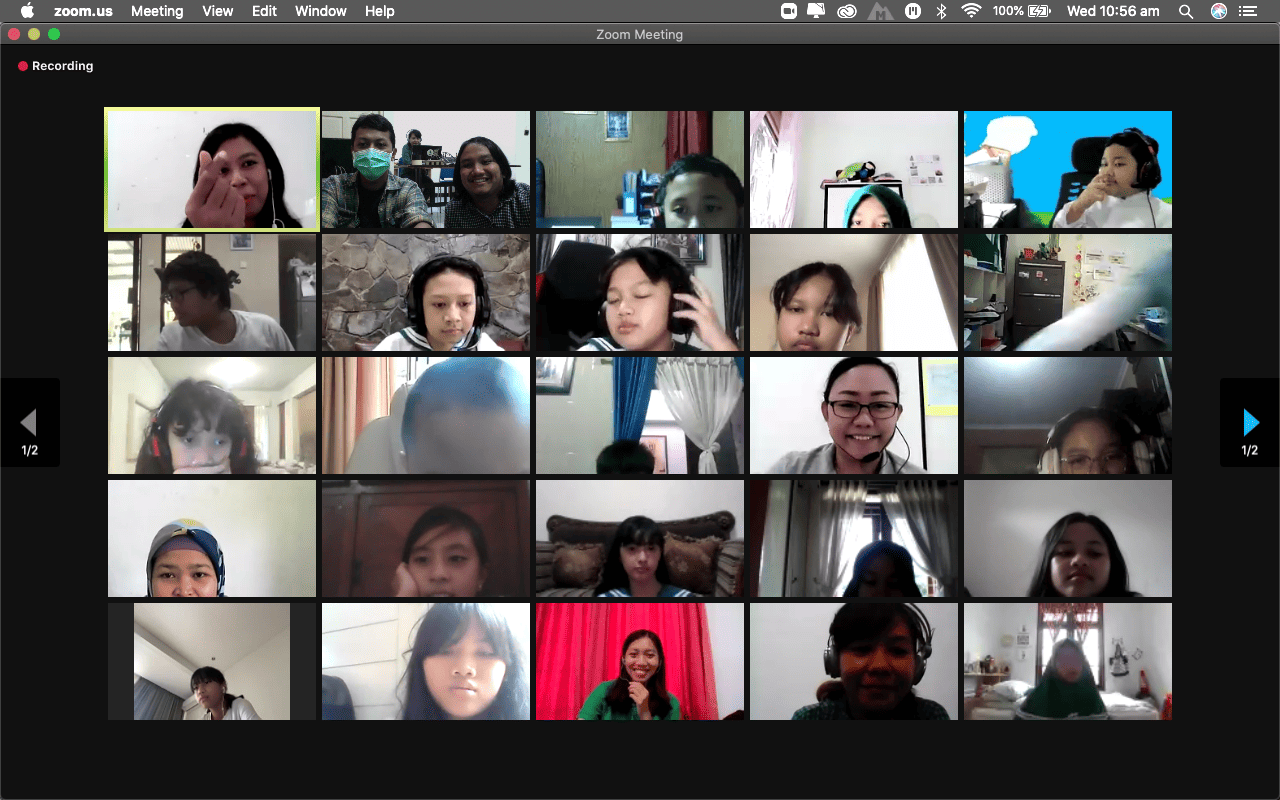Select narrow portrait-orientation video tile
Screen dimensions: 1280x800
click(x=212, y=662)
